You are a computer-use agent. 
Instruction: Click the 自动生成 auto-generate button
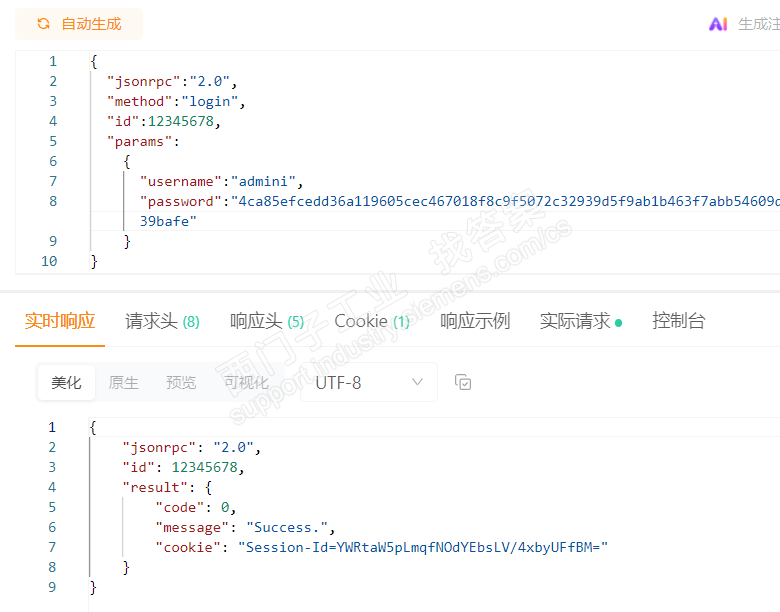[x=79, y=24]
